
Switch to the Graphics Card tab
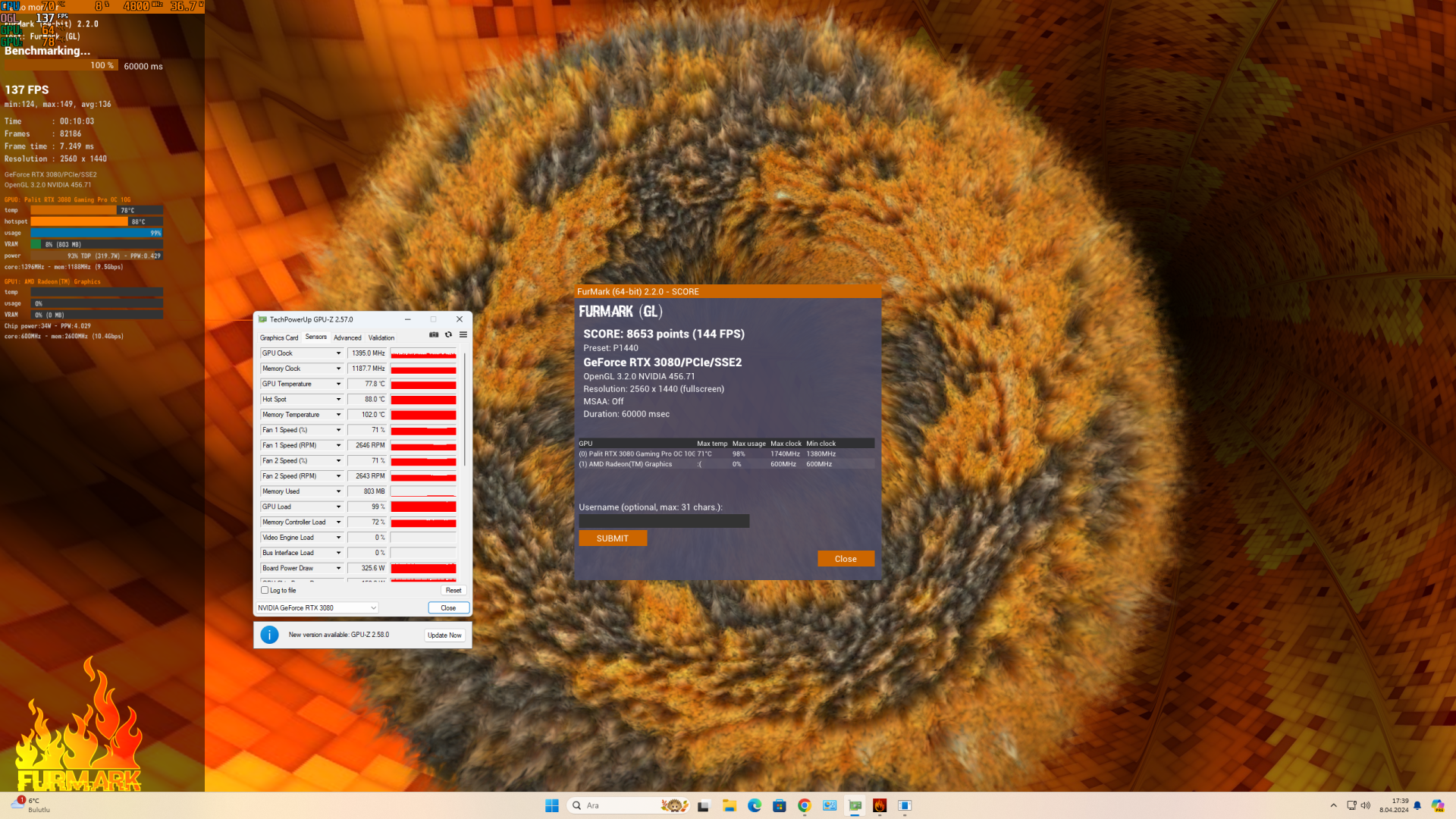(x=279, y=337)
